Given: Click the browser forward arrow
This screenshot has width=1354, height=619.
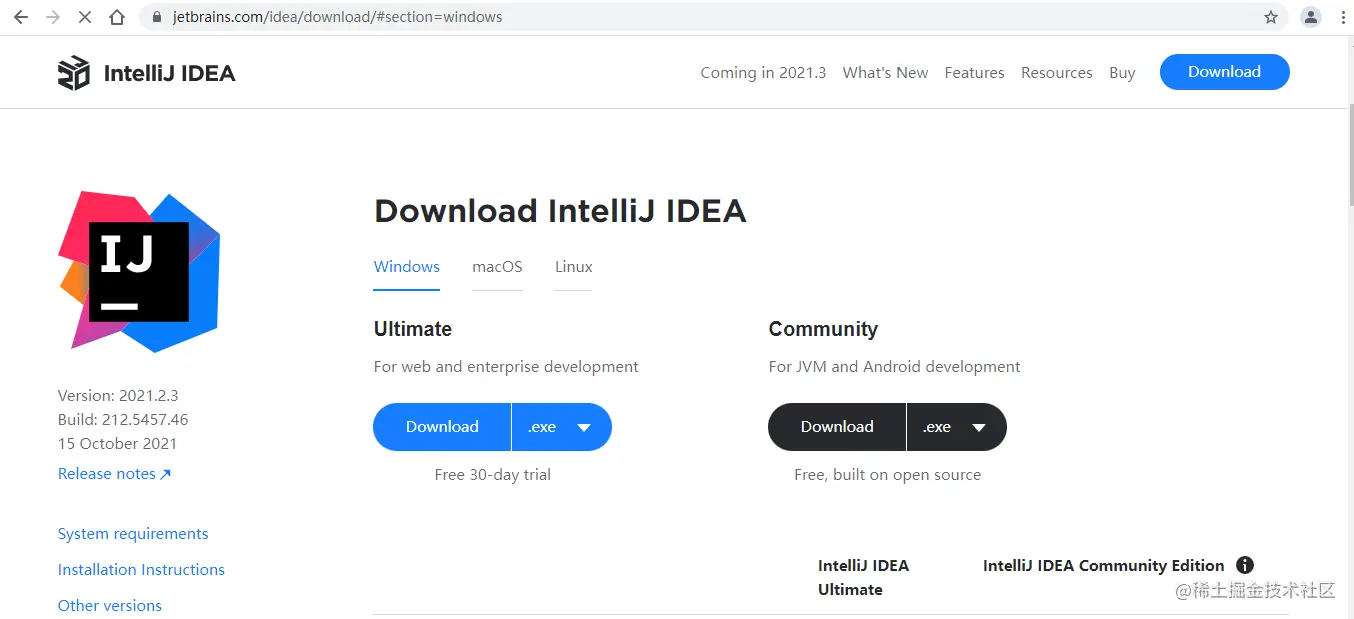Looking at the screenshot, I should coord(53,17).
